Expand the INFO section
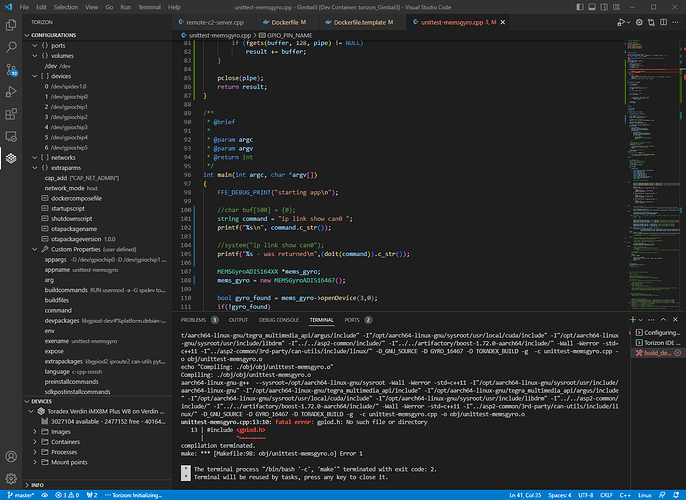 click(27, 485)
